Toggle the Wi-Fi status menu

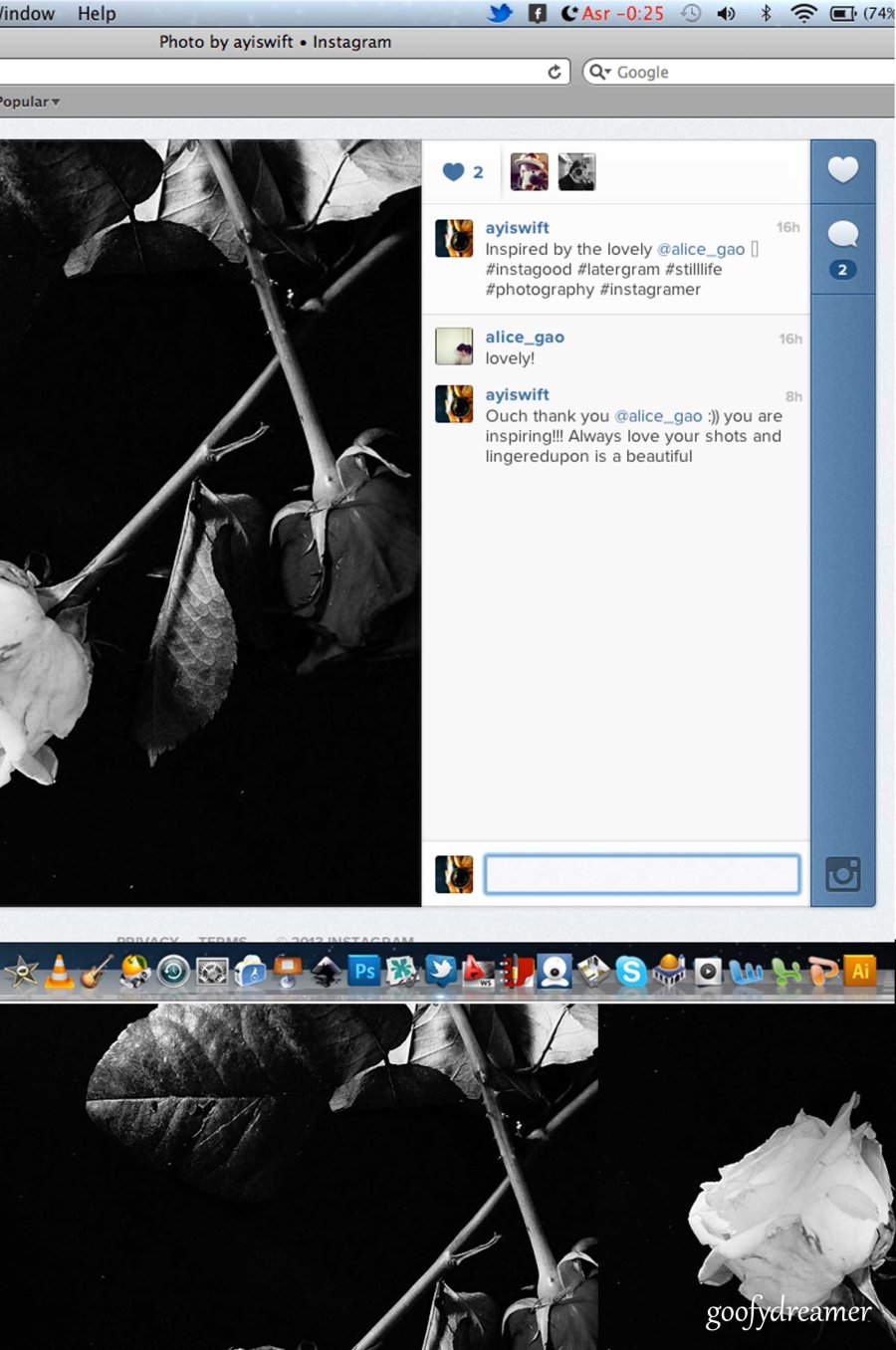[802, 13]
